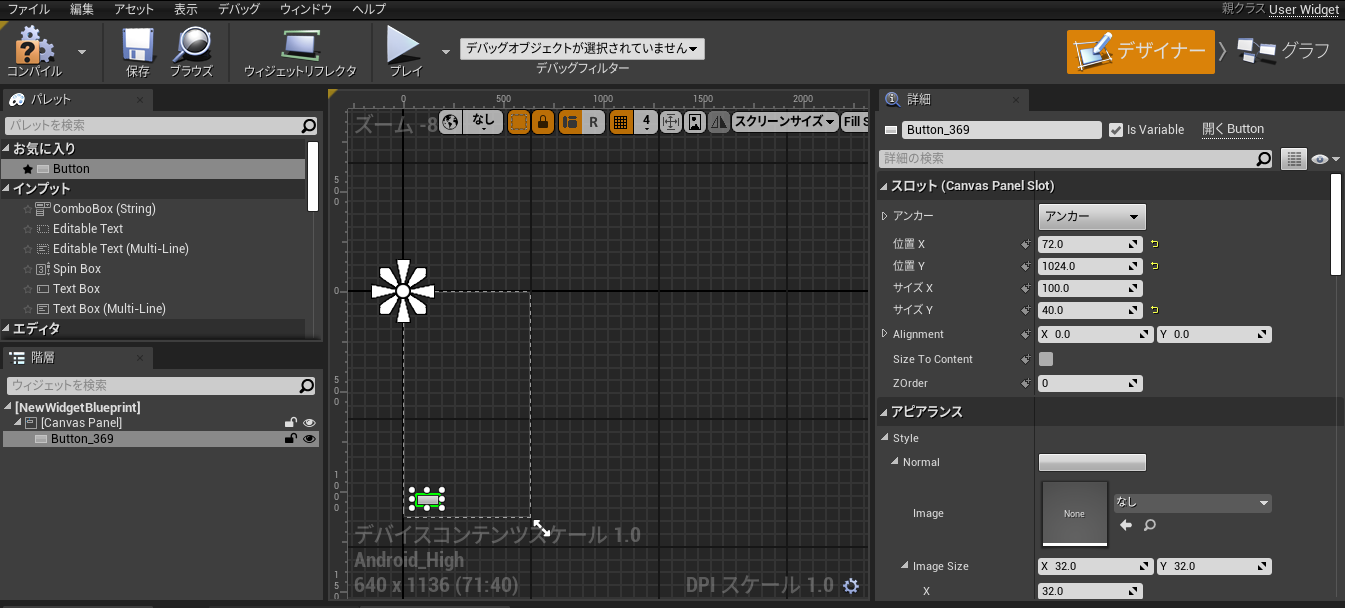Expand the アンカー (Anchor) dropdown
Screen dimensions: 1345x608
[1091, 216]
